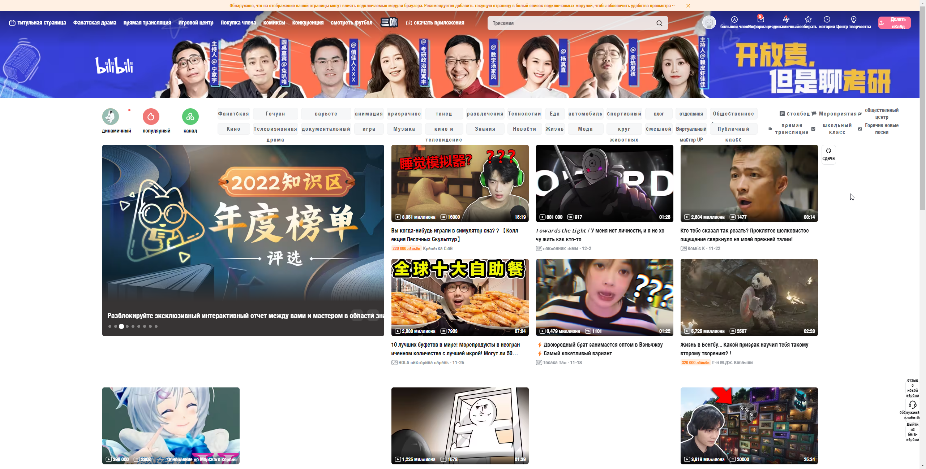This screenshot has width=926, height=469.
Task: Open the masked anime character video thumbnail
Action: pos(604,184)
